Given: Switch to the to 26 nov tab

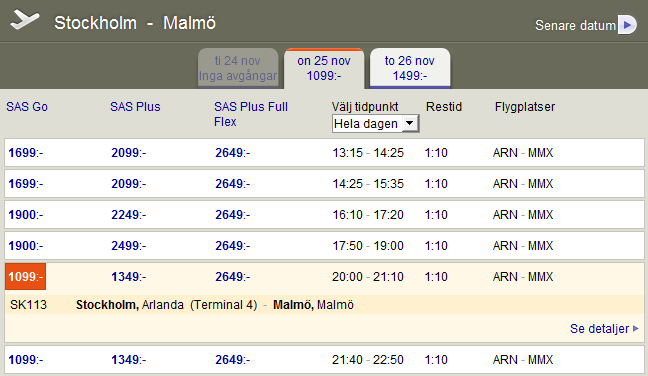Looking at the screenshot, I should (x=410, y=68).
